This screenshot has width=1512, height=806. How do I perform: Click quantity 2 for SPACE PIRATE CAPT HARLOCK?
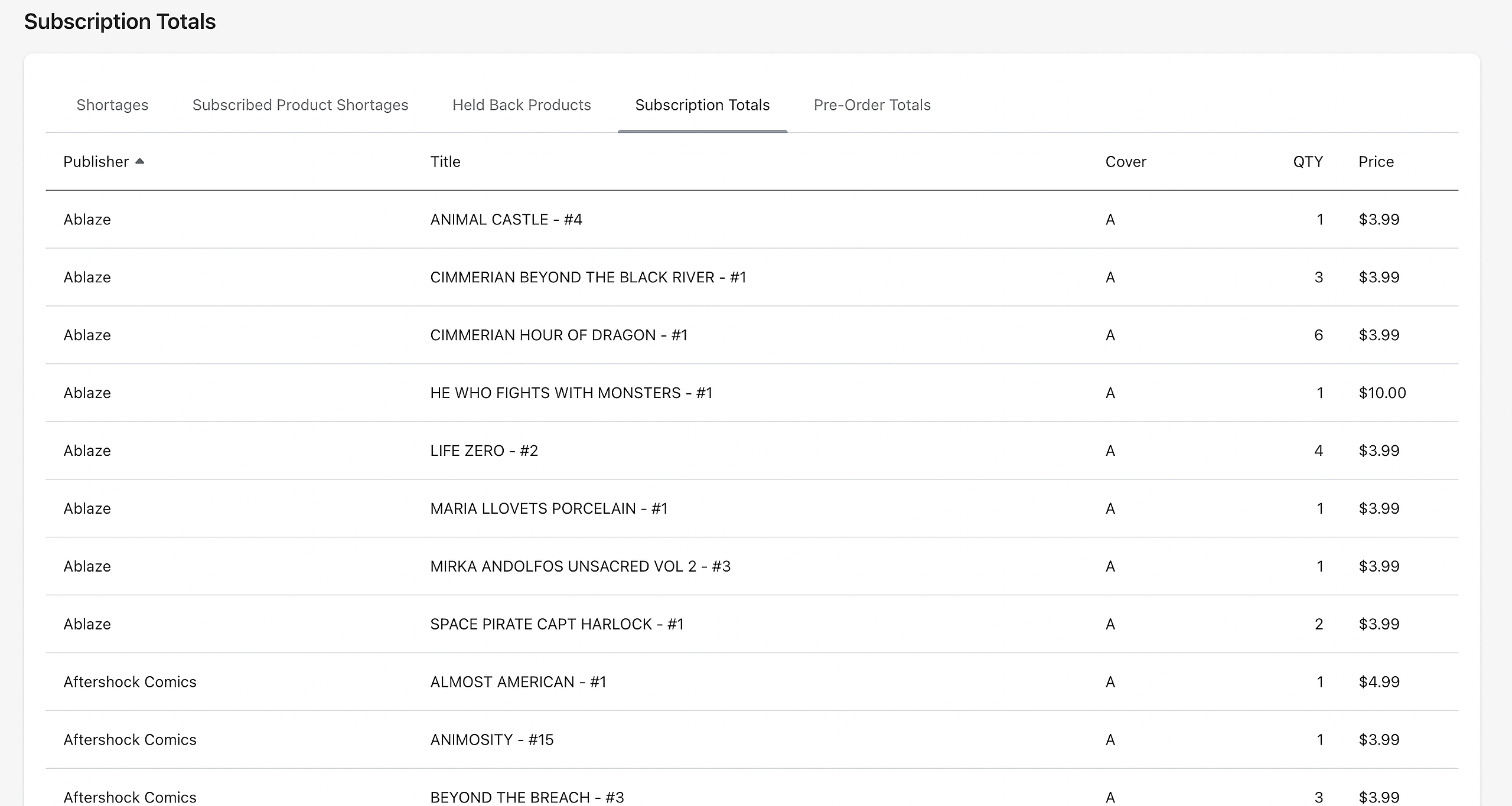click(1318, 625)
